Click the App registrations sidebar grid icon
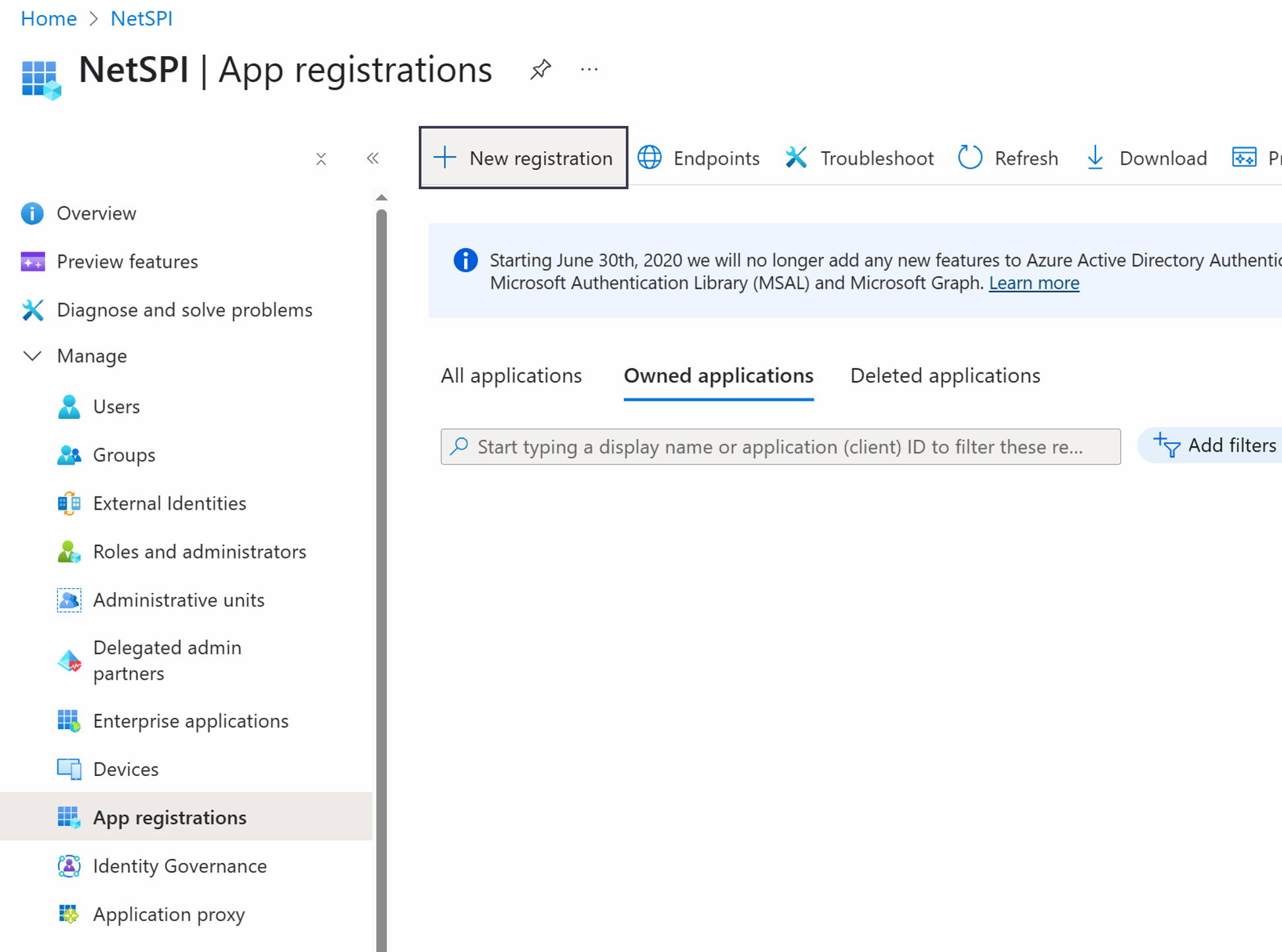The width and height of the screenshot is (1282, 952). [x=69, y=818]
